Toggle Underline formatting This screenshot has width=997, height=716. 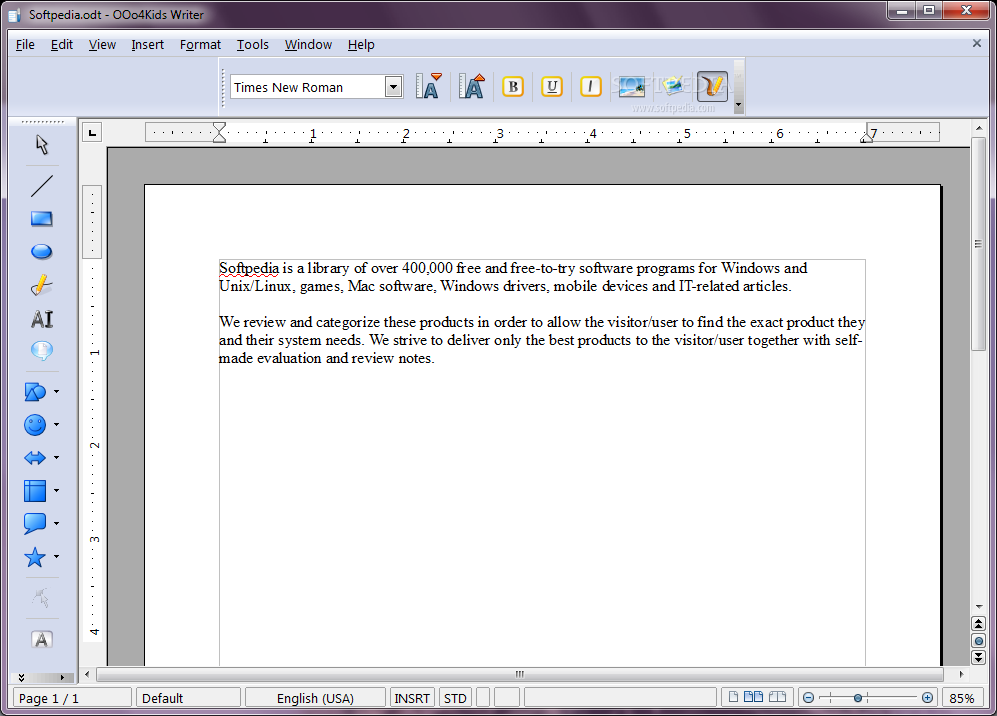tap(552, 86)
